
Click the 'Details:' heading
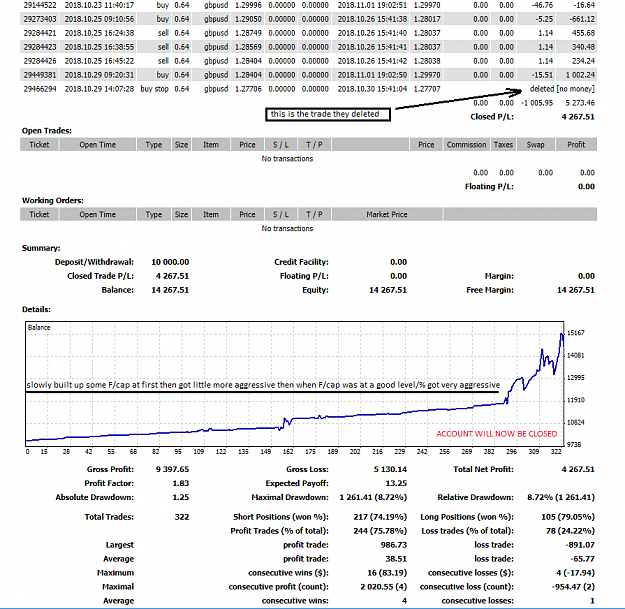click(36, 310)
